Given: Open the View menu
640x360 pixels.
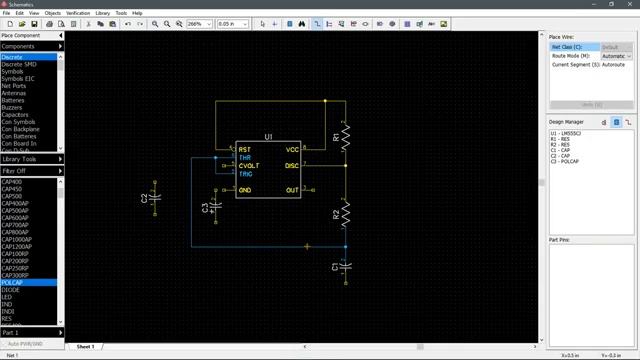Looking at the screenshot, I should (34, 13).
